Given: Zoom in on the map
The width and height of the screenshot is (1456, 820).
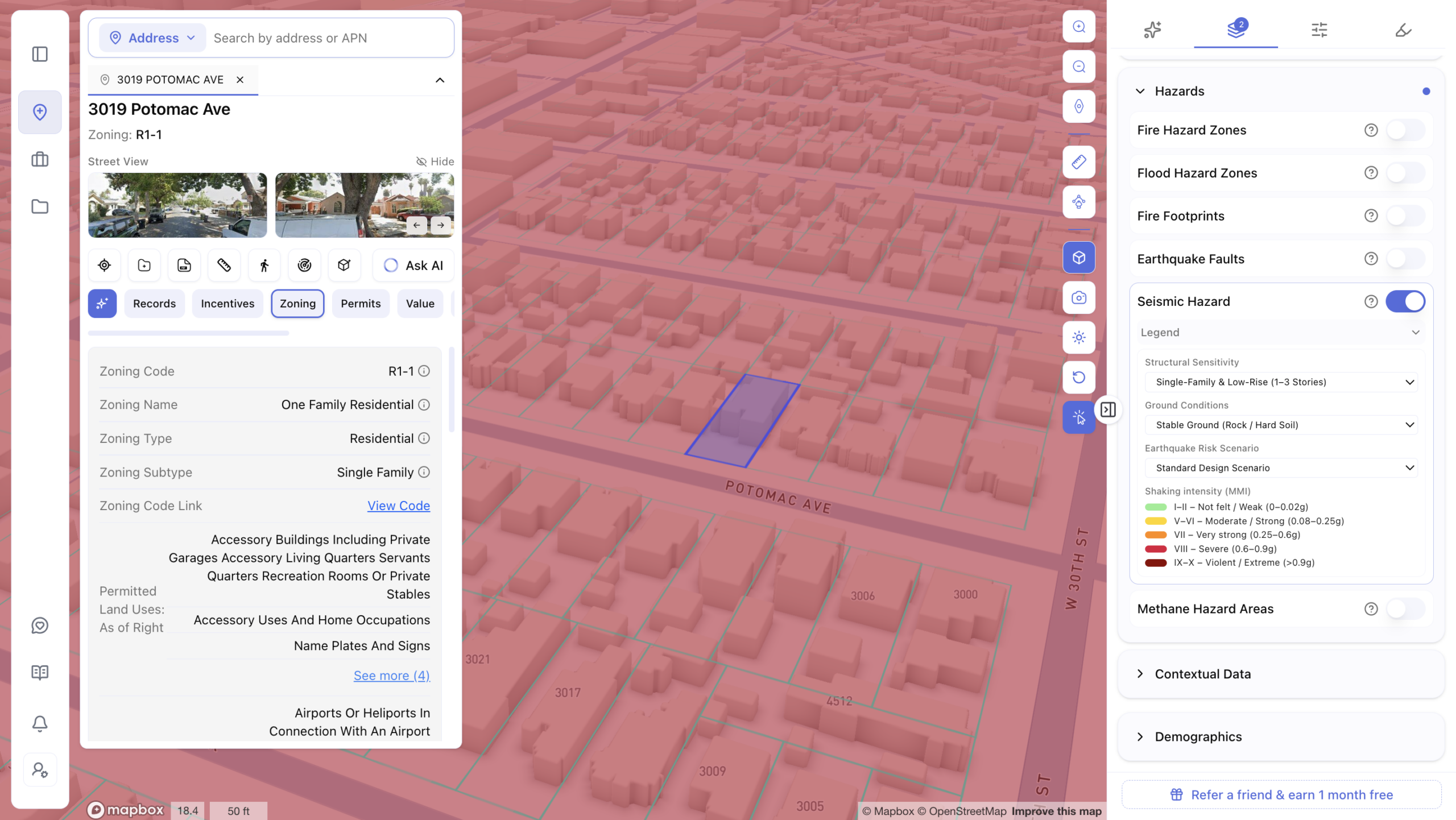Looking at the screenshot, I should click(1079, 26).
